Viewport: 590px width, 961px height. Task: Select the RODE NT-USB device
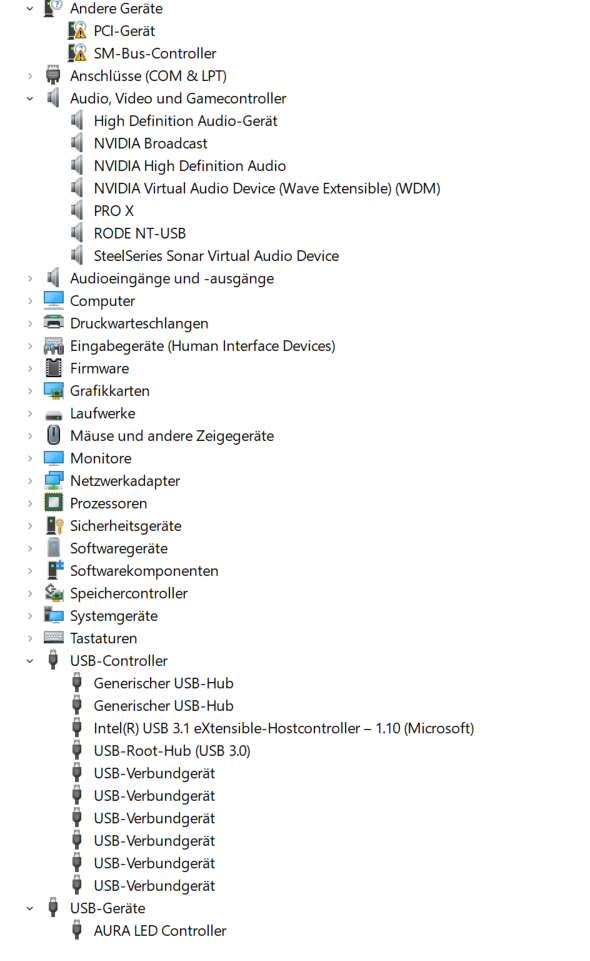[140, 234]
